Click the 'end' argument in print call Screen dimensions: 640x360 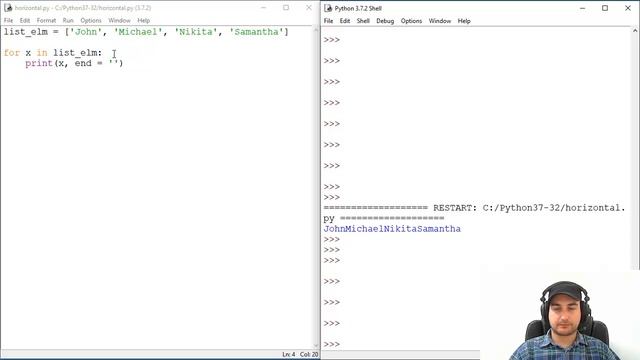click(x=83, y=63)
